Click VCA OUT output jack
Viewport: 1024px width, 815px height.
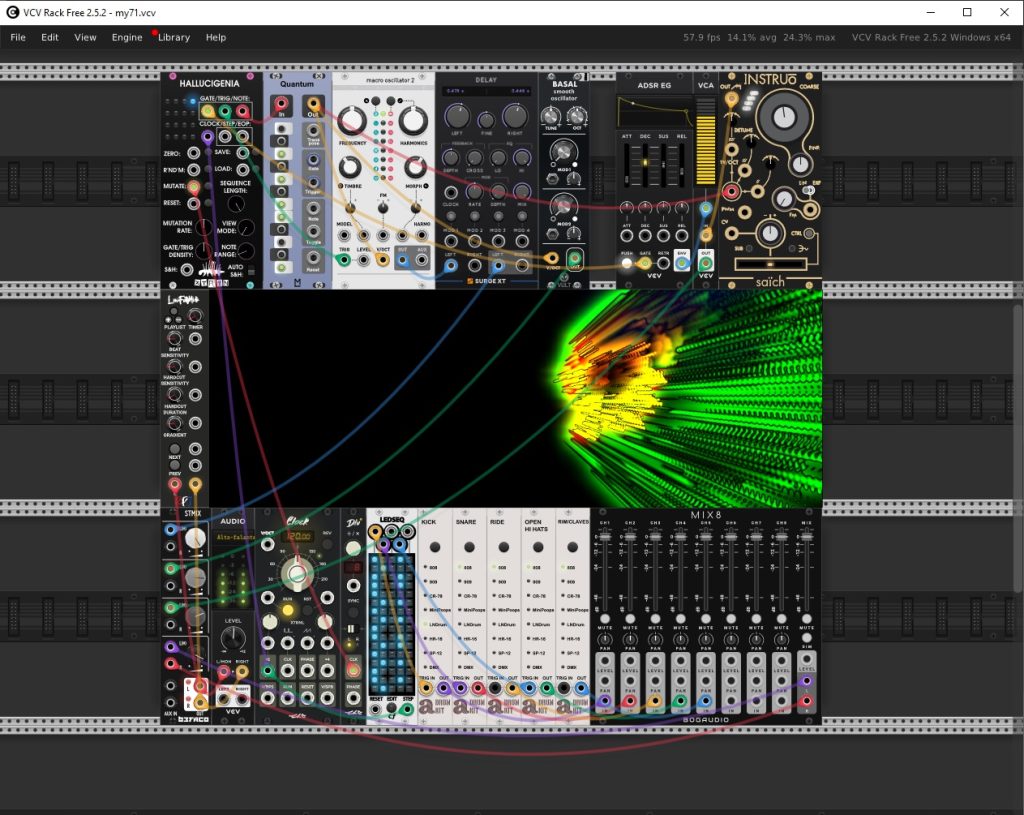pos(706,263)
